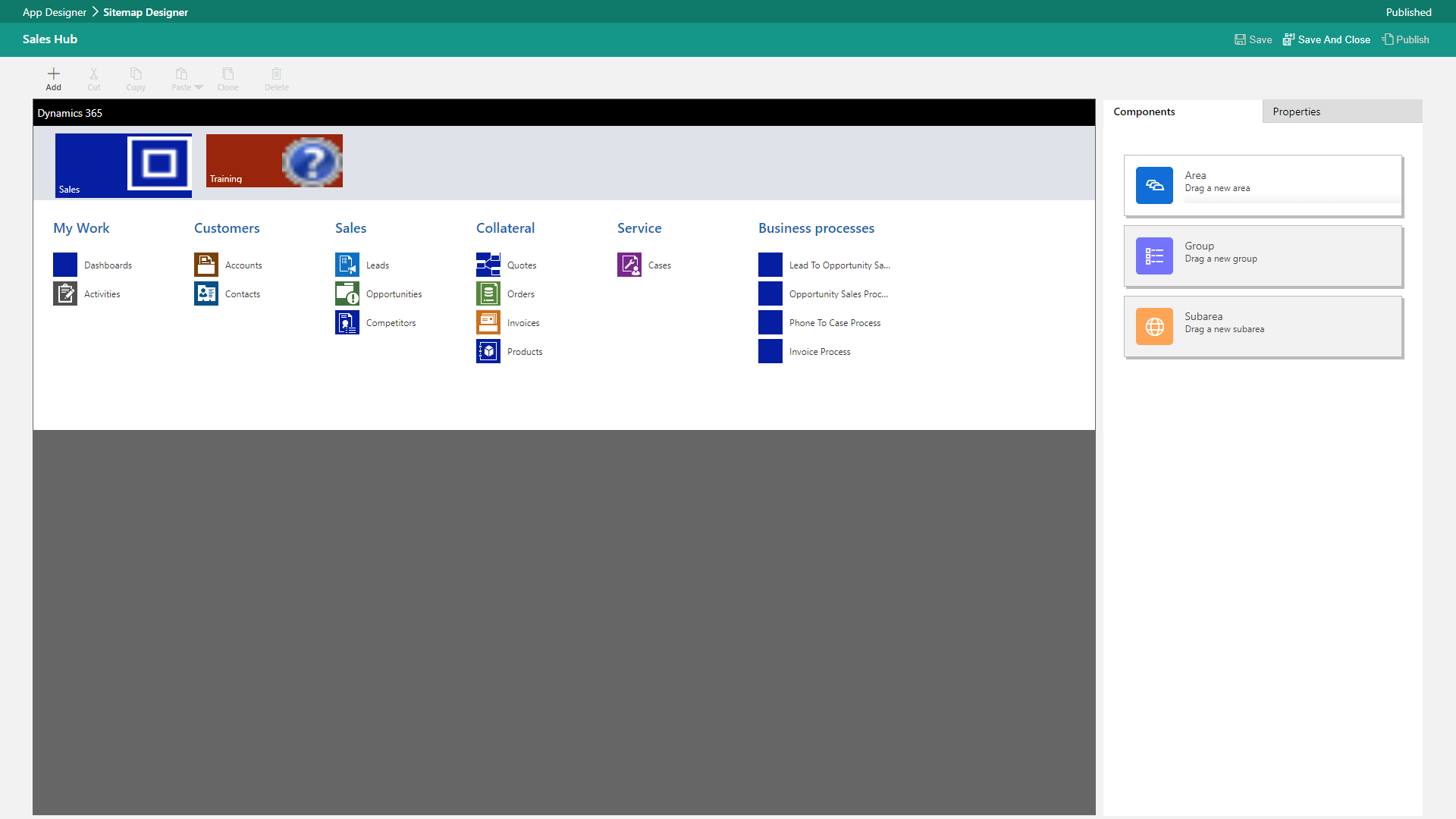Viewport: 1456px width, 819px height.
Task: Select the Quotes subarea icon
Action: coord(488,264)
